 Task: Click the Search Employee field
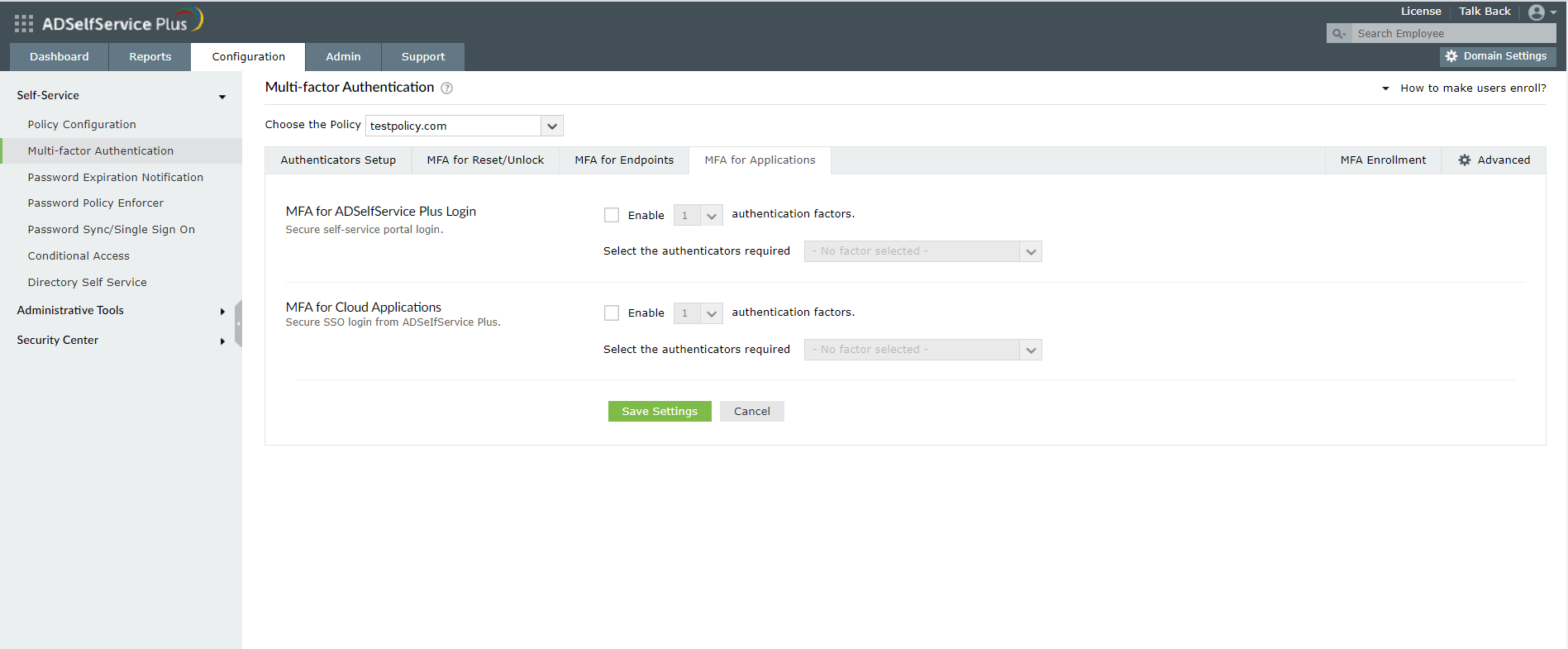point(1453,34)
